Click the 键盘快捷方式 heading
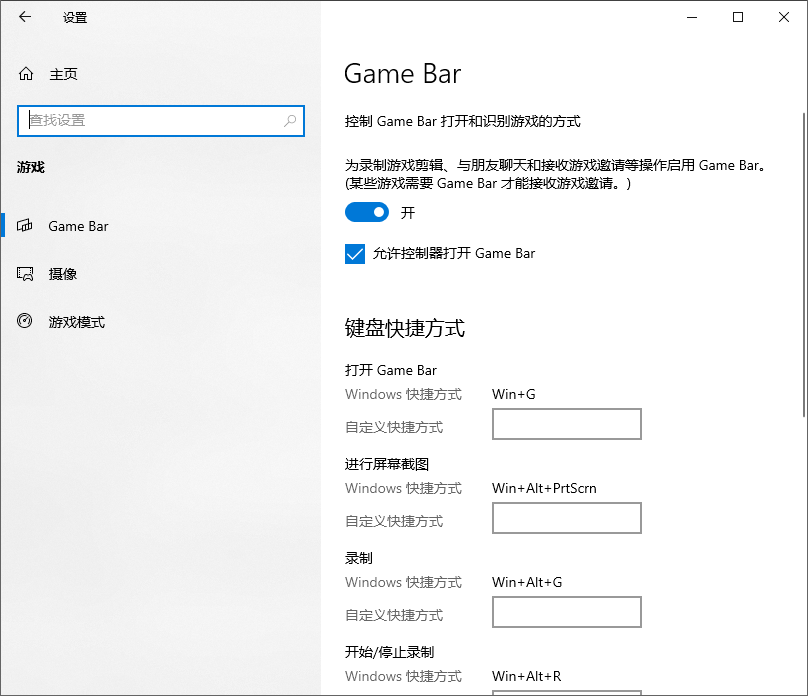The height and width of the screenshot is (696, 808). coord(405,328)
